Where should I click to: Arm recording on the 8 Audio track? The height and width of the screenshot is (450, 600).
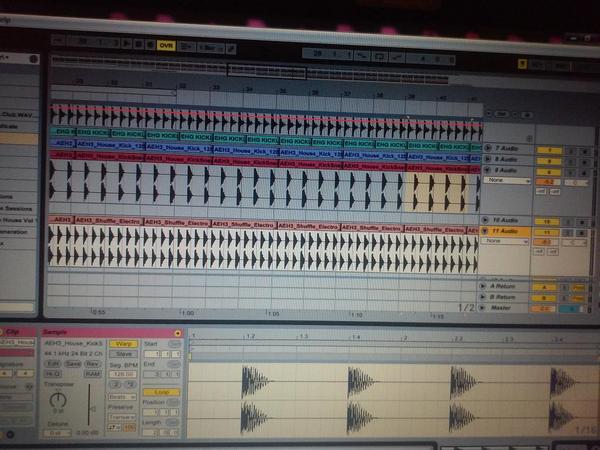click(585, 163)
